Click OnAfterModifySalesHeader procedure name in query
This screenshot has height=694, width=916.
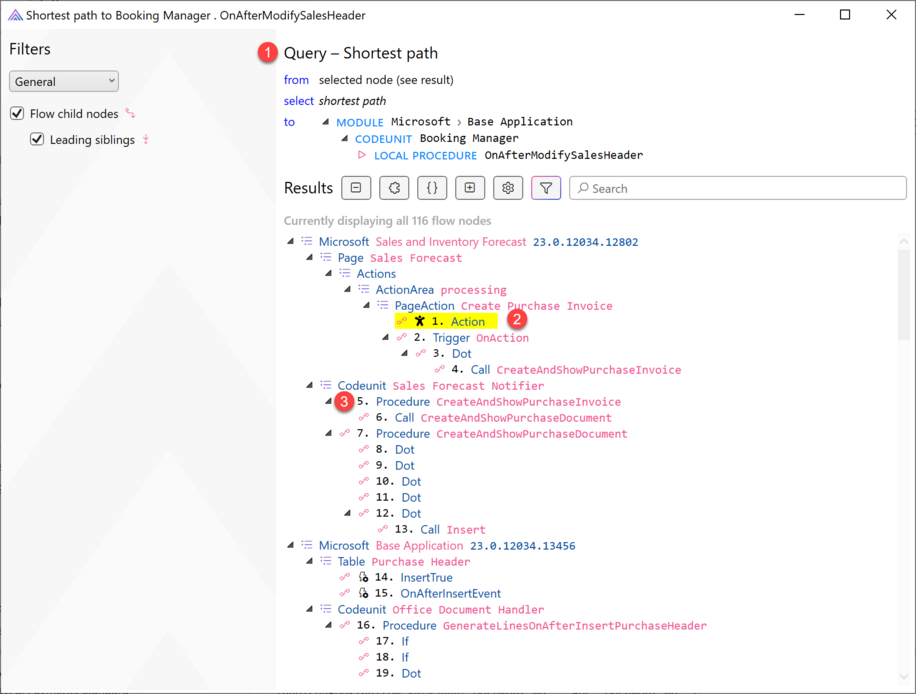[564, 155]
